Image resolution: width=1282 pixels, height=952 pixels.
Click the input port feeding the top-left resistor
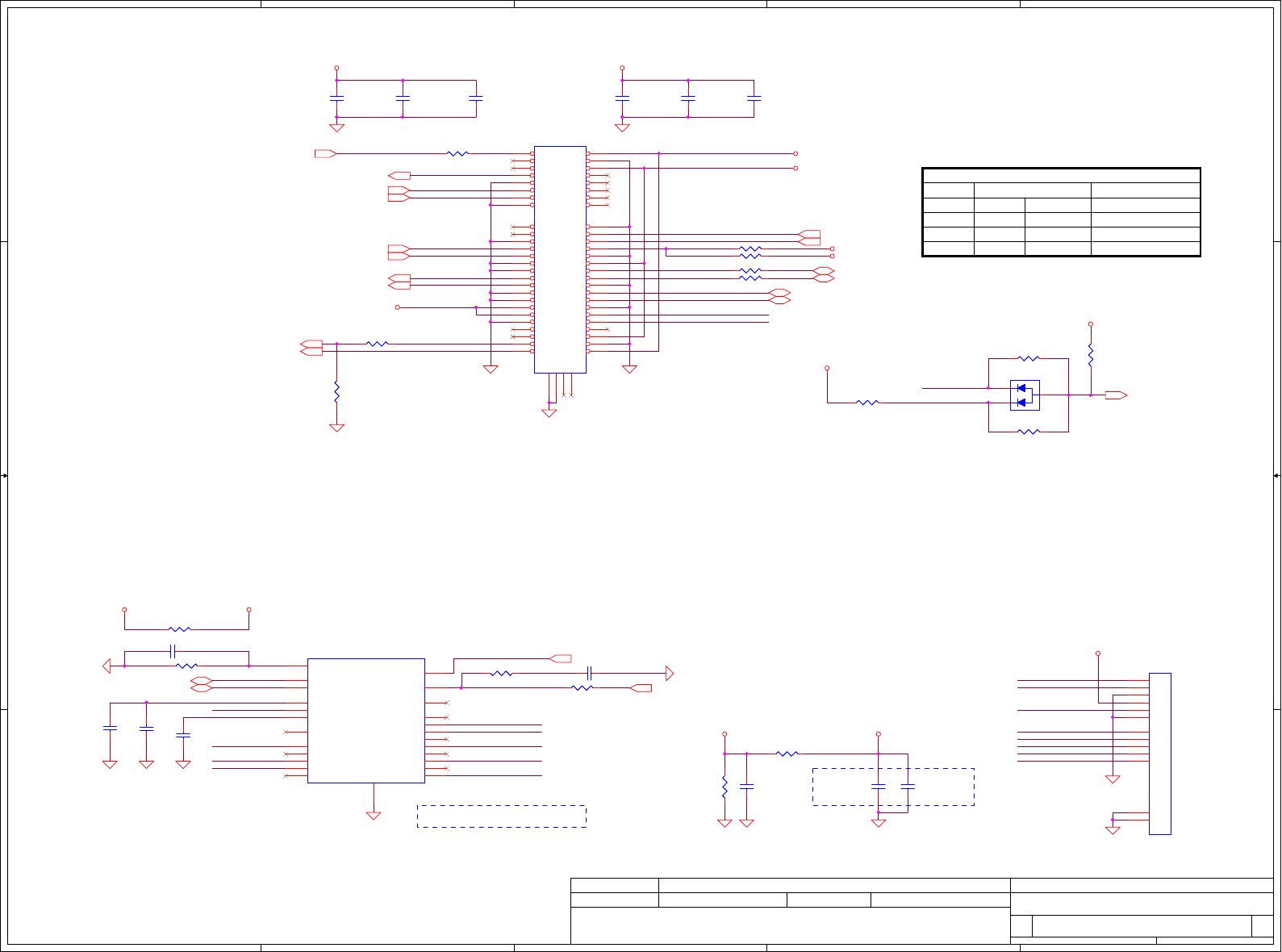click(326, 153)
